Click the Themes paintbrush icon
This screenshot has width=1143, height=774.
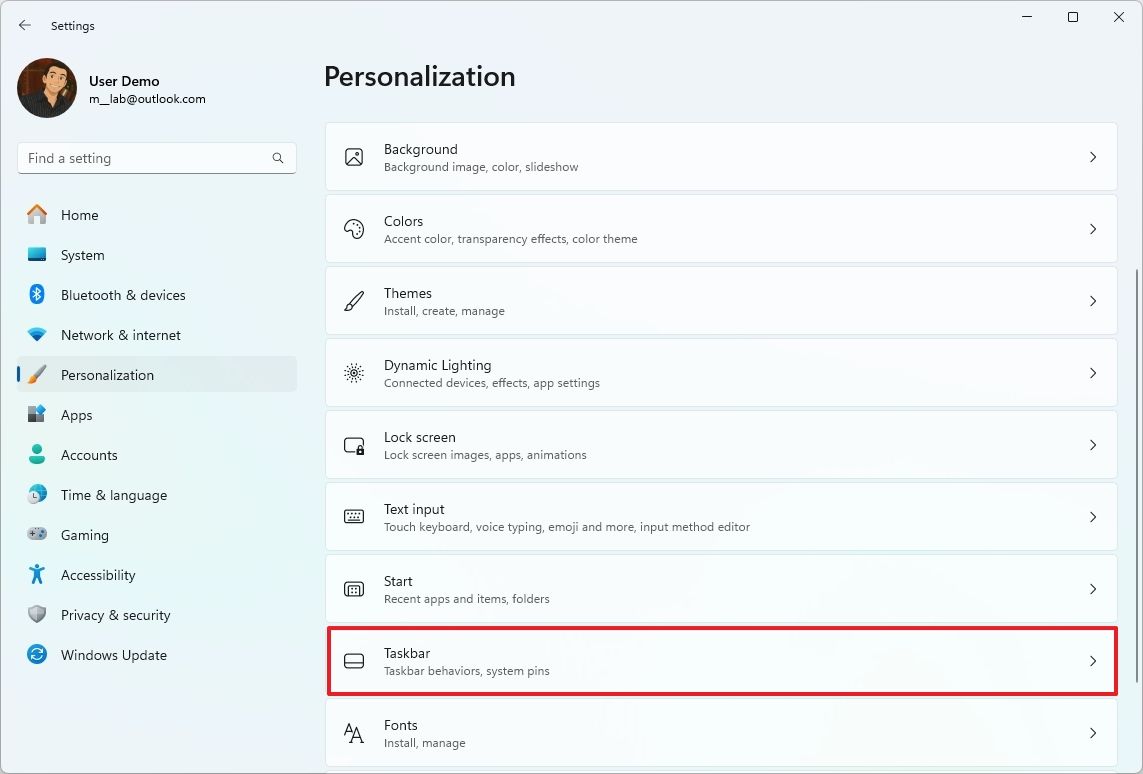pyautogui.click(x=354, y=301)
